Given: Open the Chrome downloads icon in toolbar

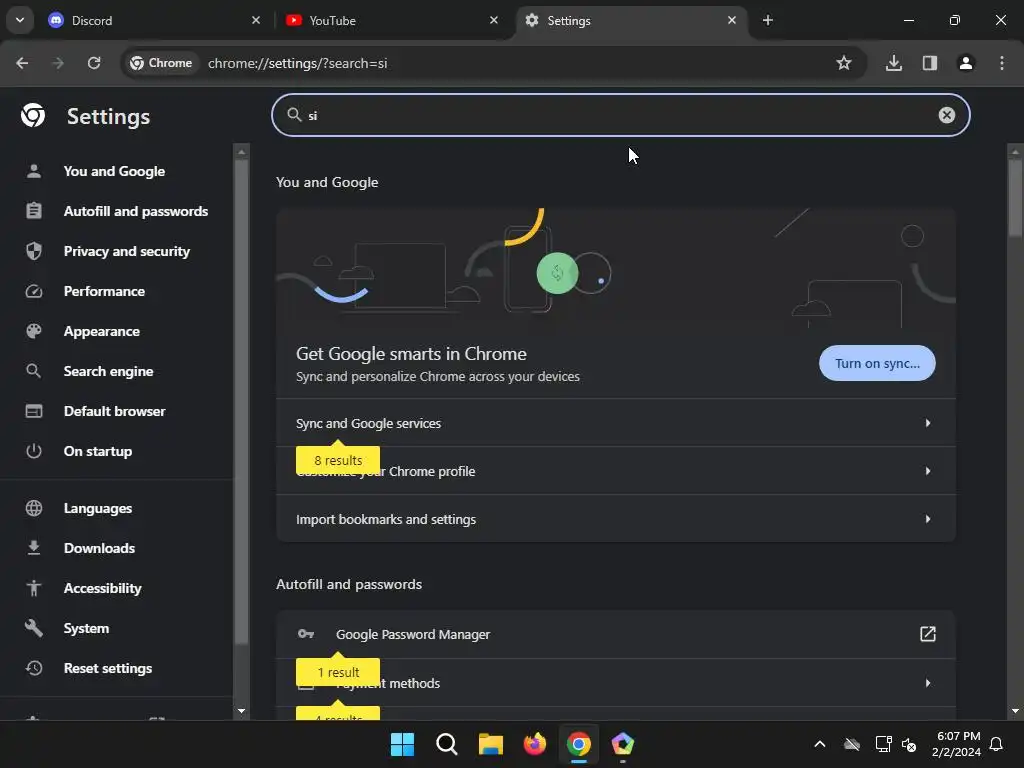Looking at the screenshot, I should [894, 63].
